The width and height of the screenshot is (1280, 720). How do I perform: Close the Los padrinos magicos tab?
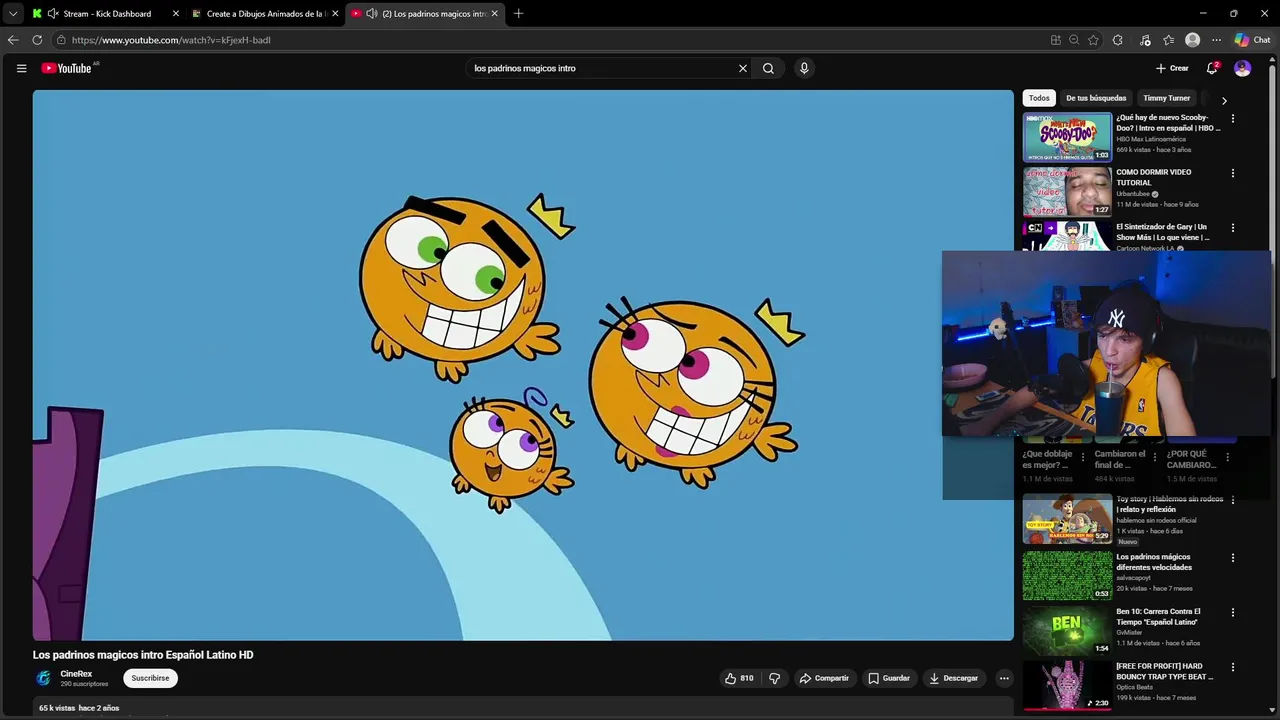click(x=494, y=14)
